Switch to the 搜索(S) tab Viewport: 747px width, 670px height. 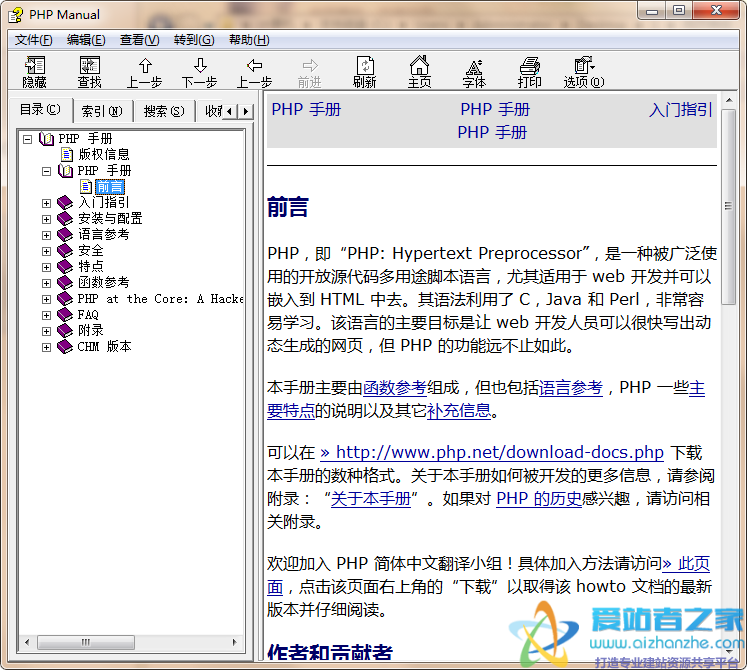164,111
